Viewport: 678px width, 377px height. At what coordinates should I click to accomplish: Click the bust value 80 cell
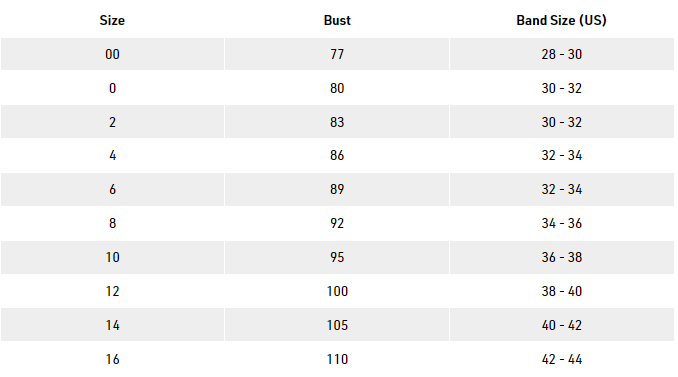tap(337, 88)
